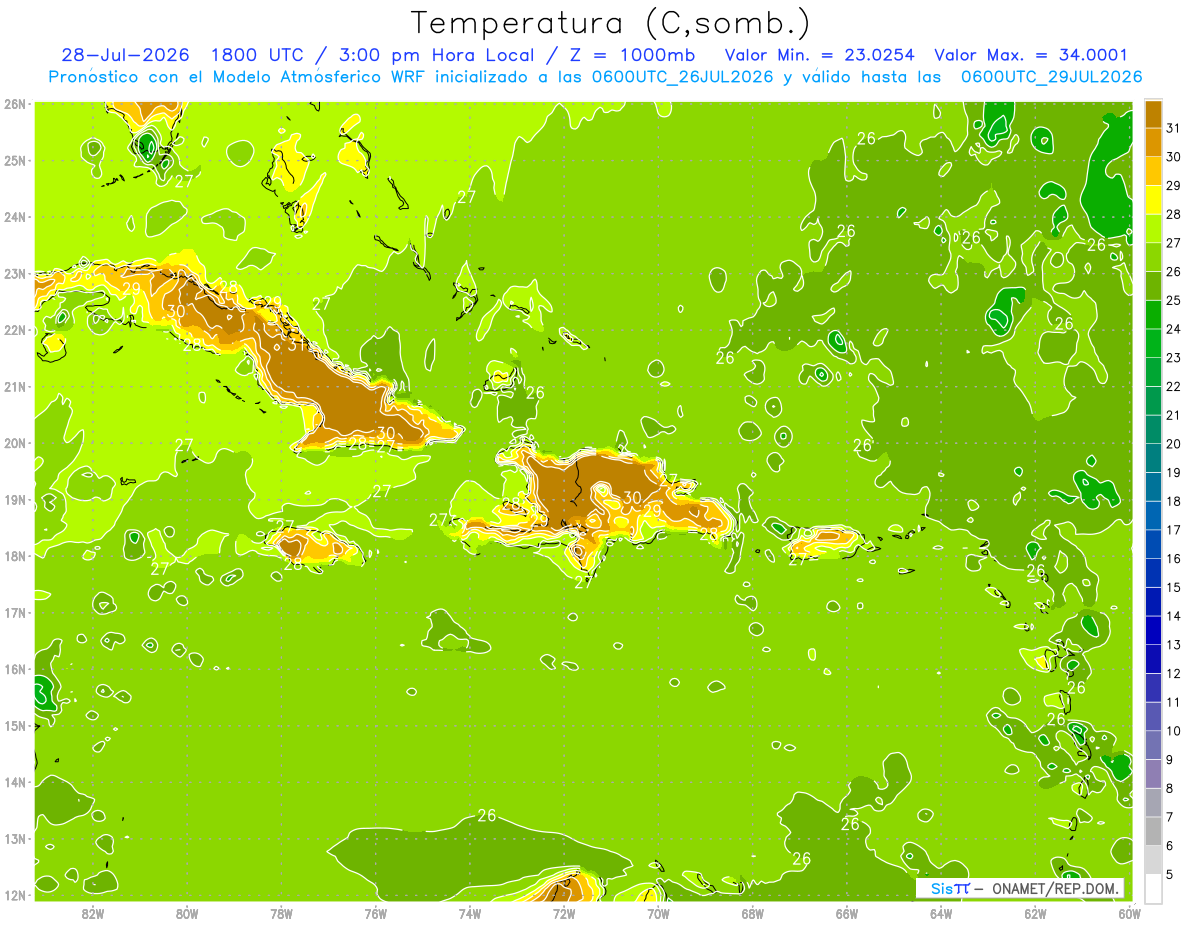Click the "24N" latitude axis label
1200x927 pixels.
click(x=14, y=217)
